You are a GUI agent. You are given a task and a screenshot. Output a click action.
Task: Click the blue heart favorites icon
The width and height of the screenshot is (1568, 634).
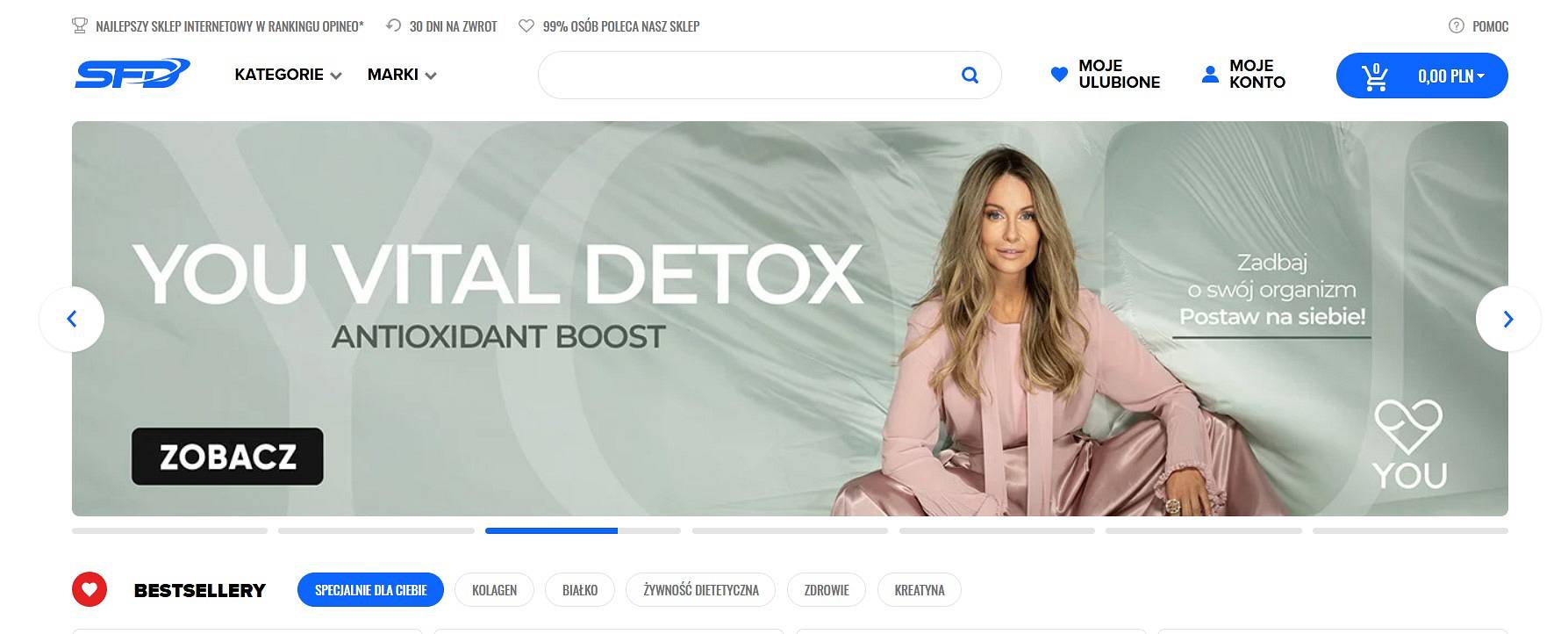pyautogui.click(x=1059, y=75)
